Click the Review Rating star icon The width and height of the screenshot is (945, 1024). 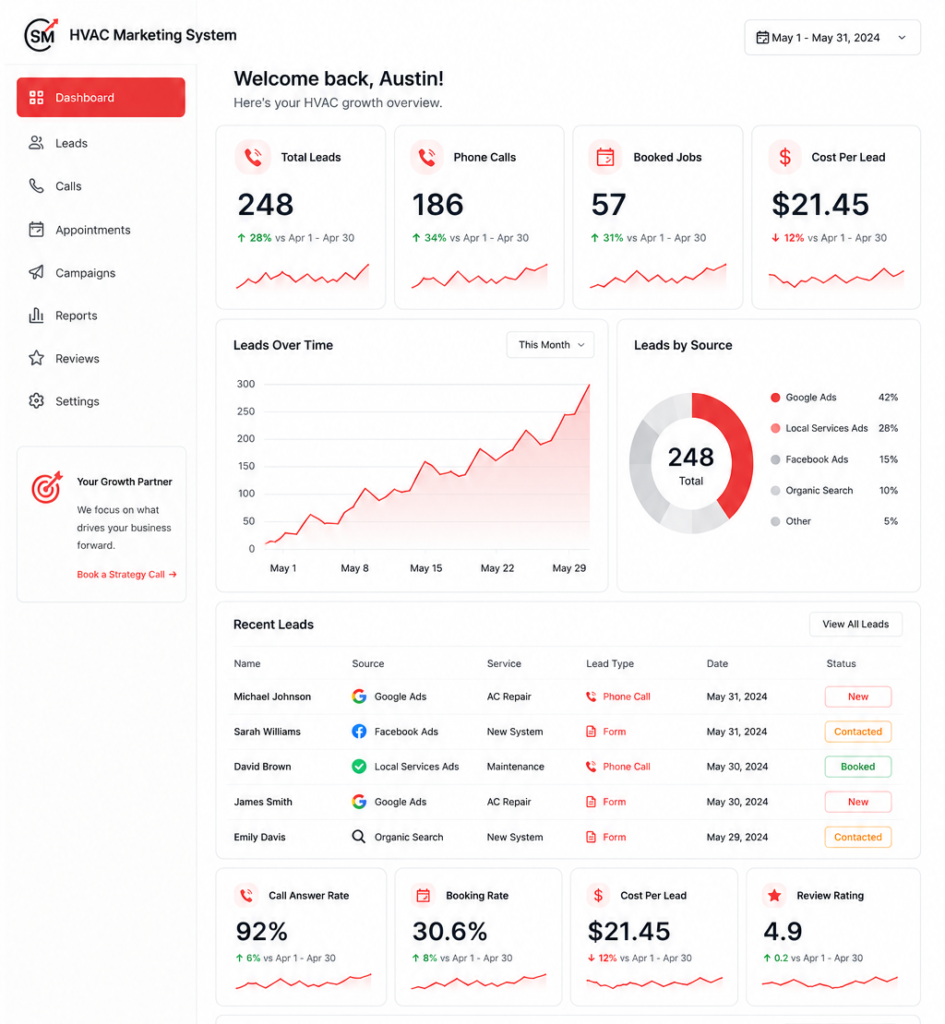[775, 895]
